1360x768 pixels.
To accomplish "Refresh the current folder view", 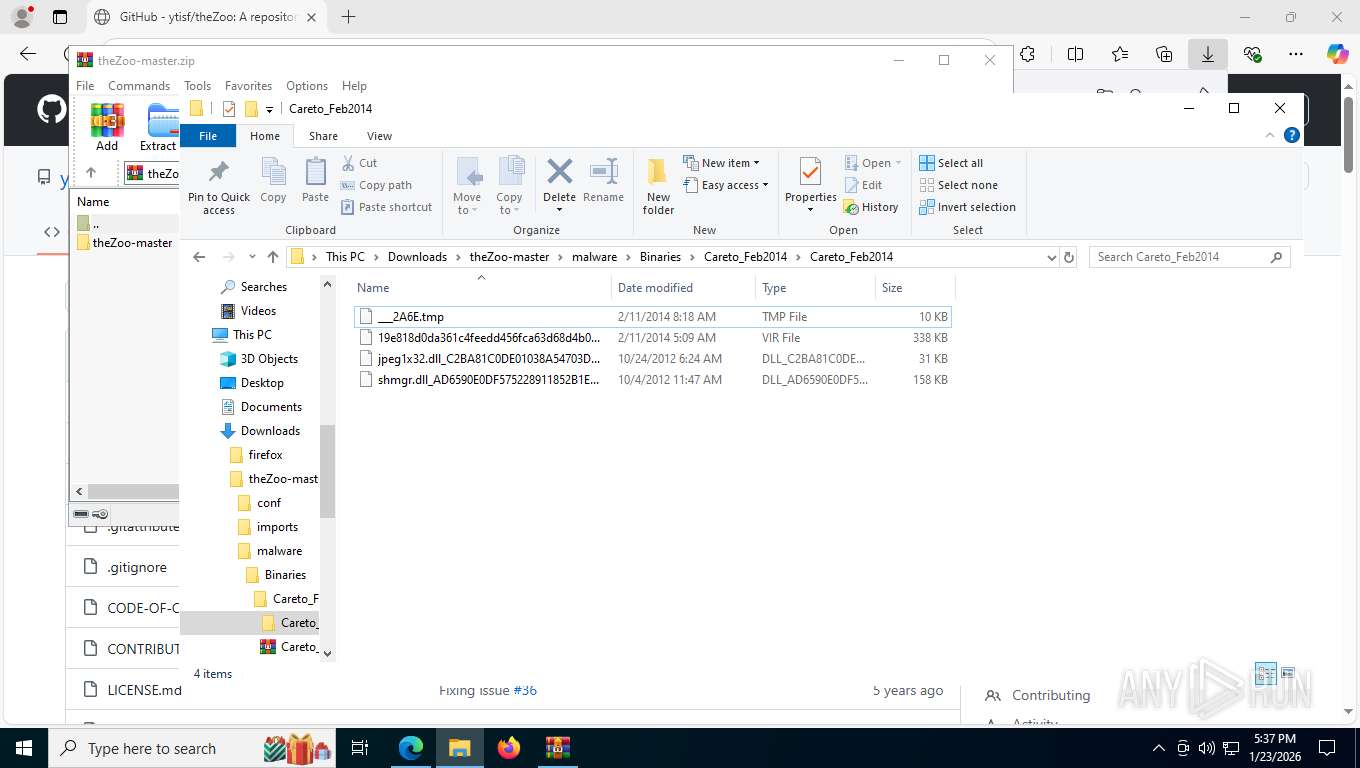I will tap(1069, 257).
